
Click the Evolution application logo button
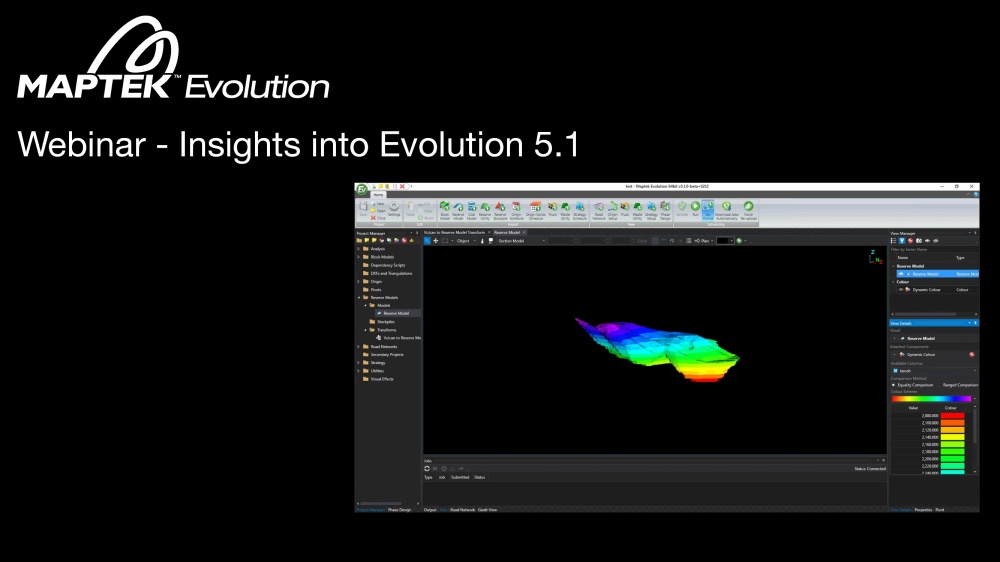tap(362, 189)
